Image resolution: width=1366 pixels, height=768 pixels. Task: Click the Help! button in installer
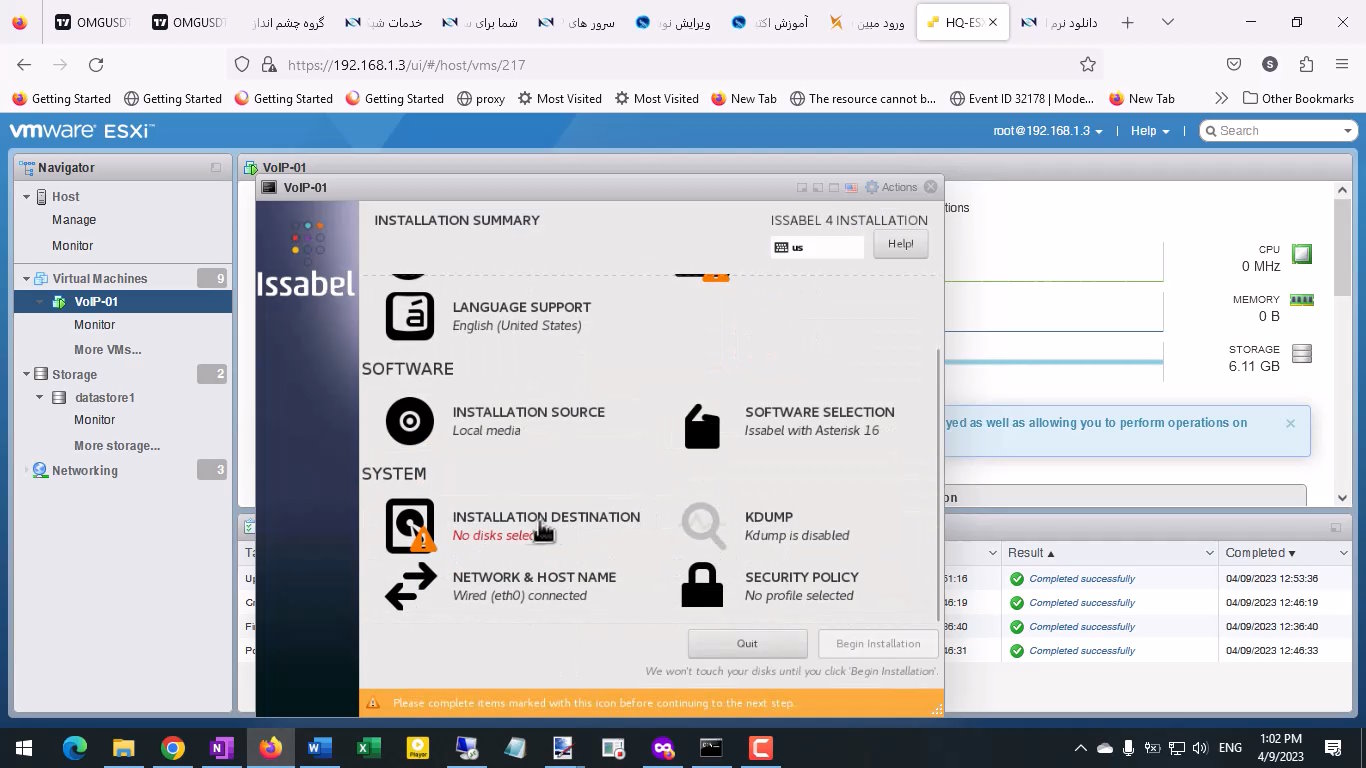click(x=900, y=244)
